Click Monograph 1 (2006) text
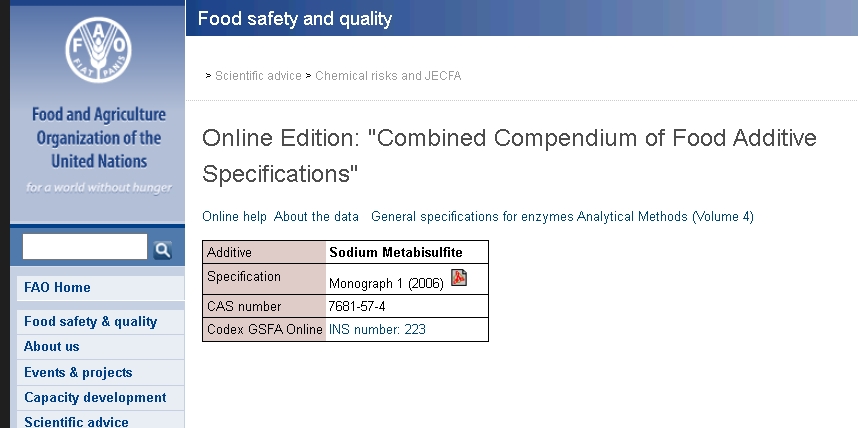The width and height of the screenshot is (858, 428). click(x=386, y=284)
